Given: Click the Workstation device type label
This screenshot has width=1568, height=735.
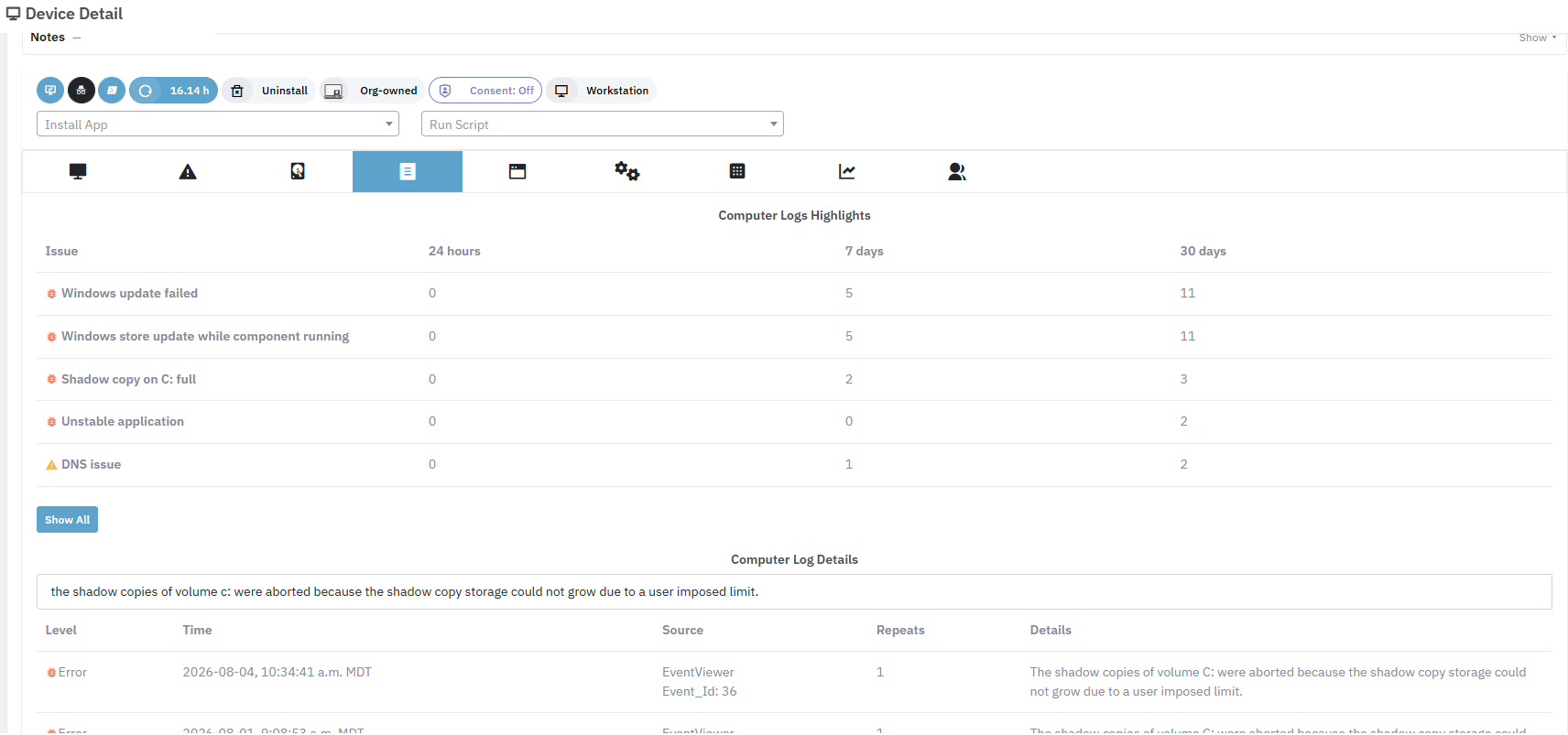Looking at the screenshot, I should click(x=617, y=91).
